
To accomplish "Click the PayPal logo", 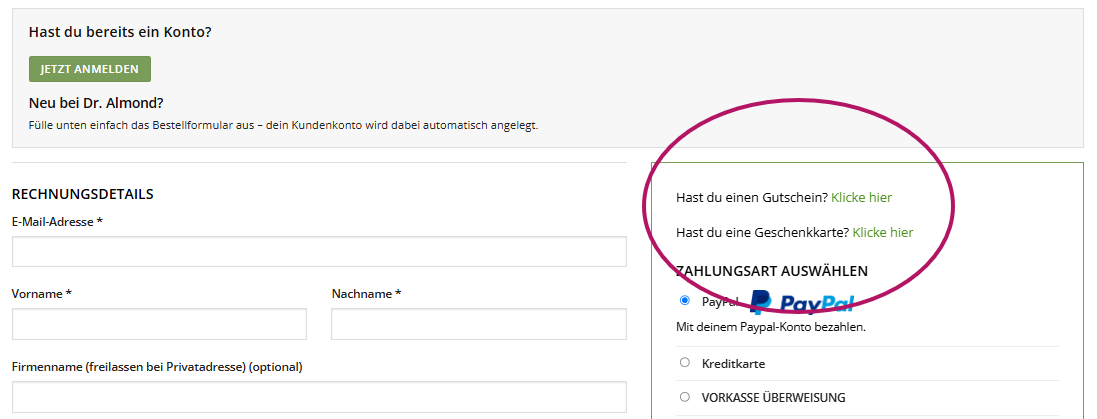I will [802, 302].
